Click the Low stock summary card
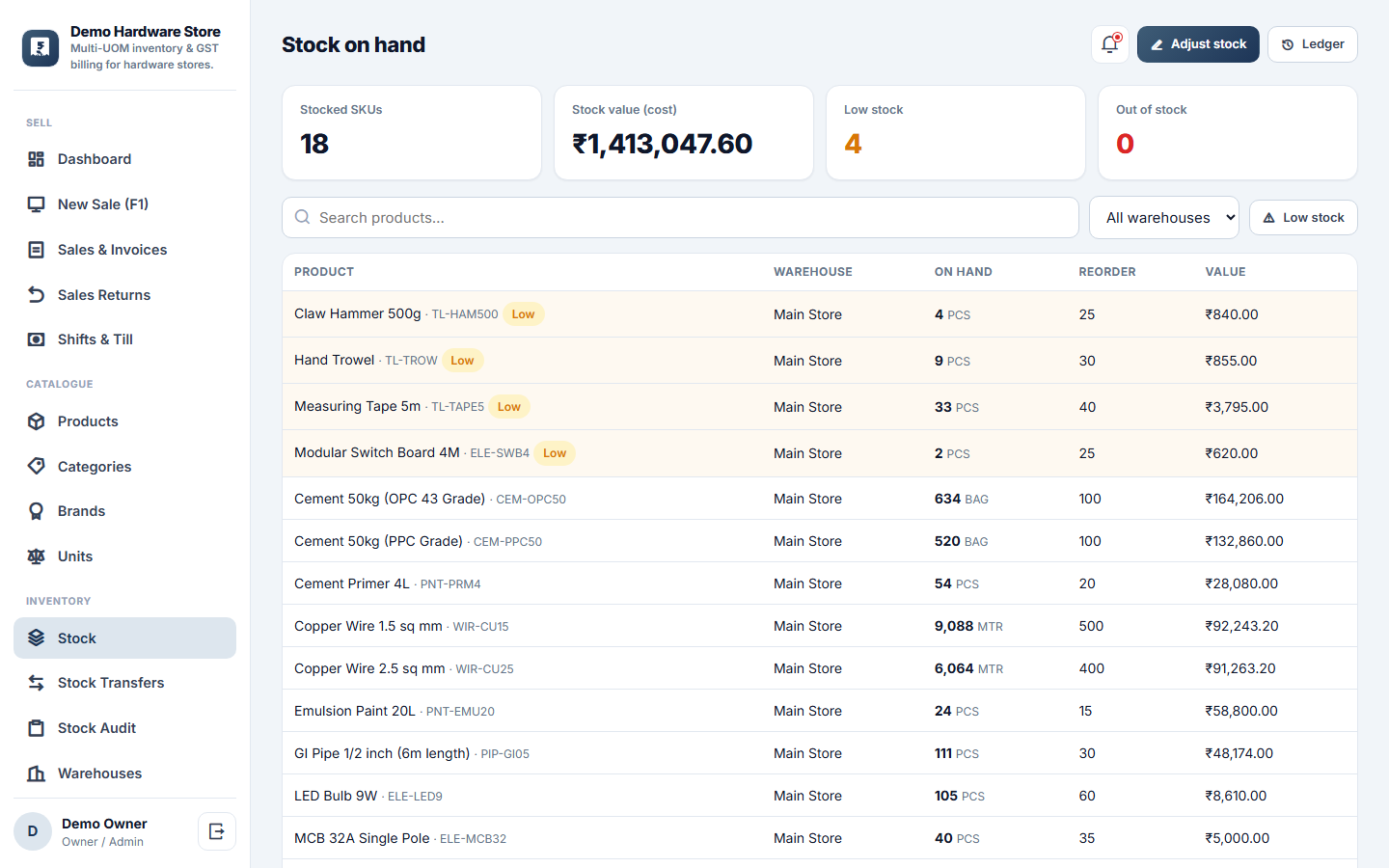Image resolution: width=1389 pixels, height=868 pixels. pyautogui.click(x=956, y=133)
